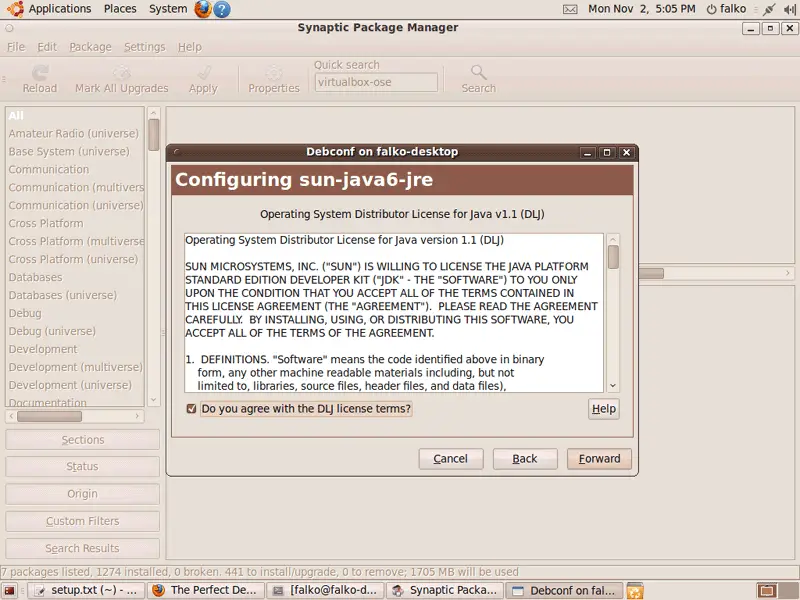Open the Applications menu
800x600 pixels.
tap(60, 9)
